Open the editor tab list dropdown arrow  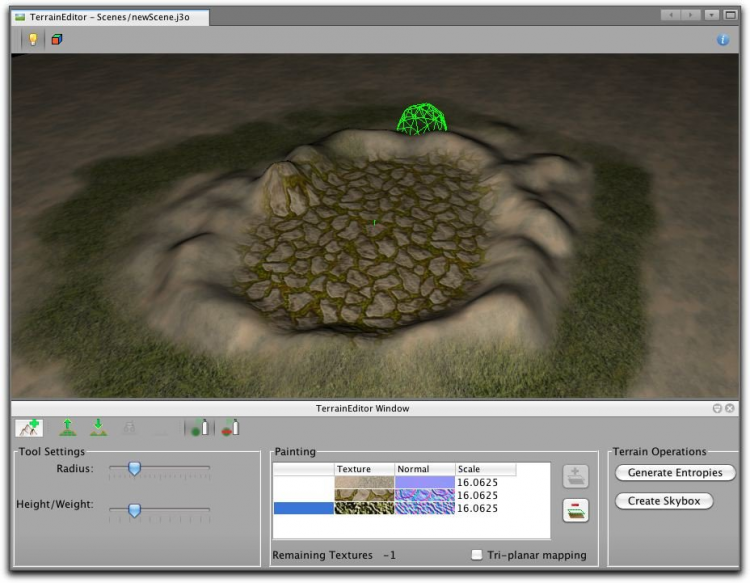point(711,16)
